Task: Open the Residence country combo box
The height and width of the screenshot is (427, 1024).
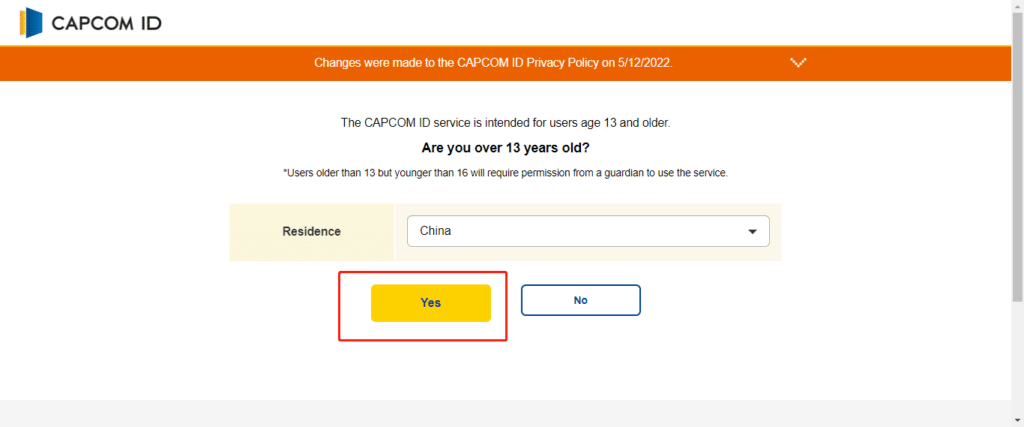Action: [588, 231]
